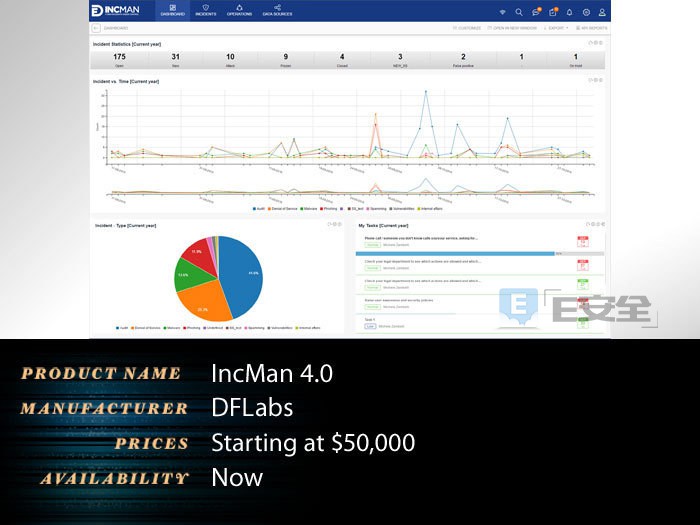The image size is (700, 525).
Task: Toggle Audit in pie chart legend
Action: click(x=122, y=328)
